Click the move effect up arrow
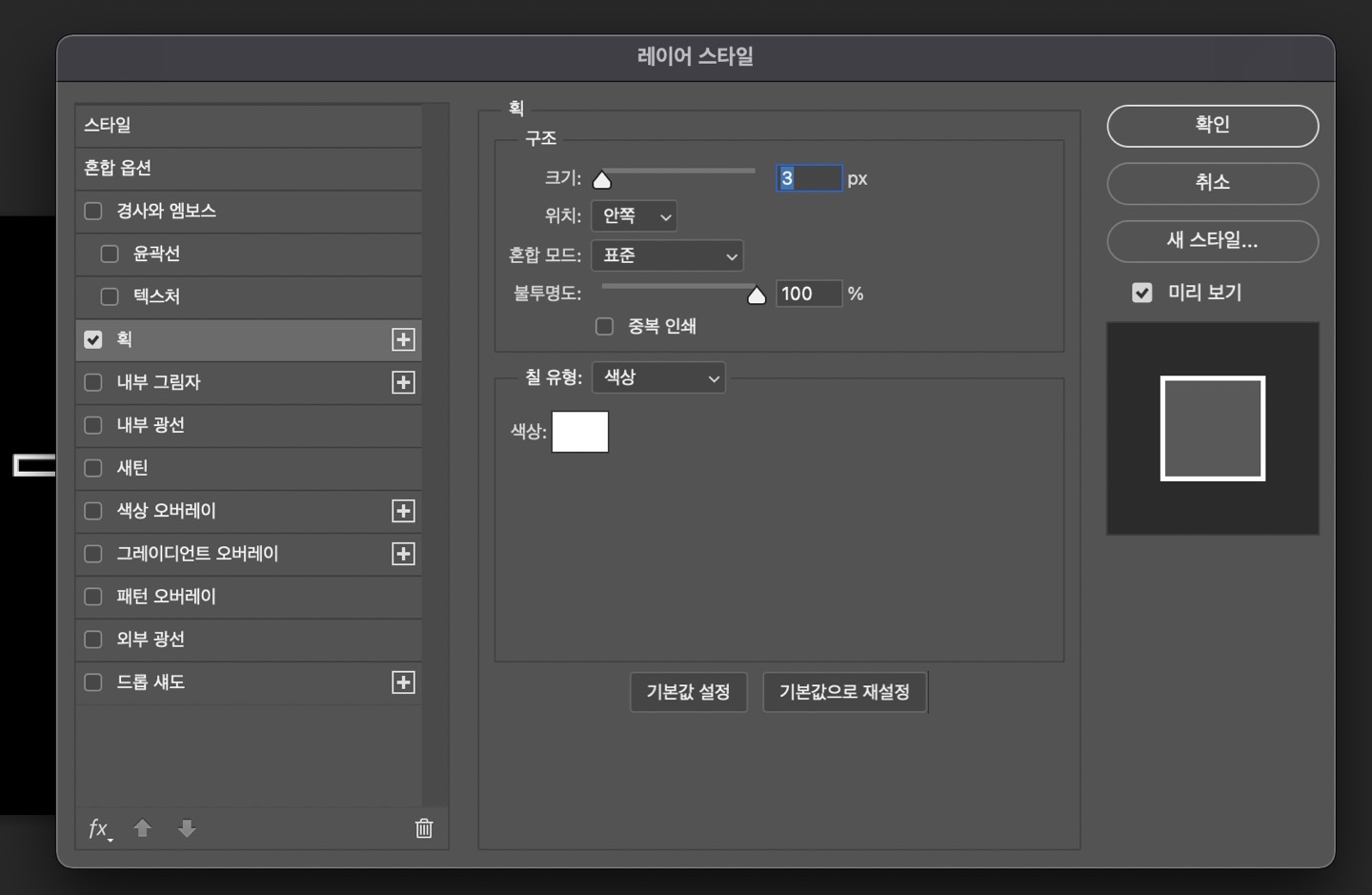The image size is (1372, 895). point(143,828)
